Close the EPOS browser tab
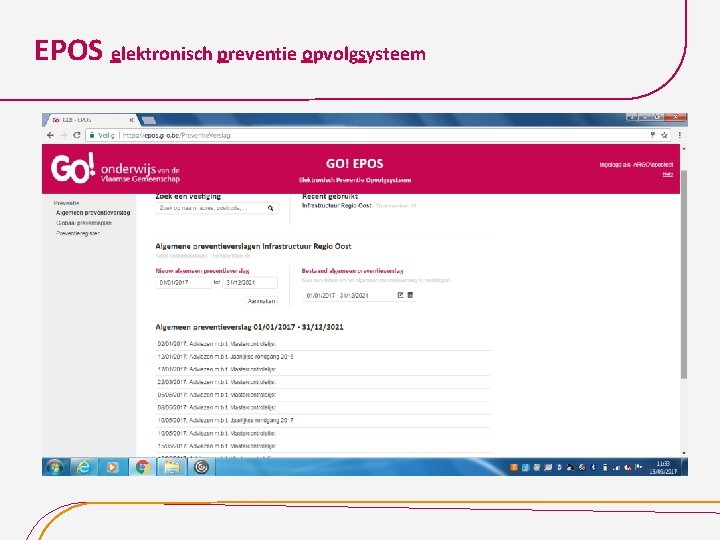 [131, 120]
